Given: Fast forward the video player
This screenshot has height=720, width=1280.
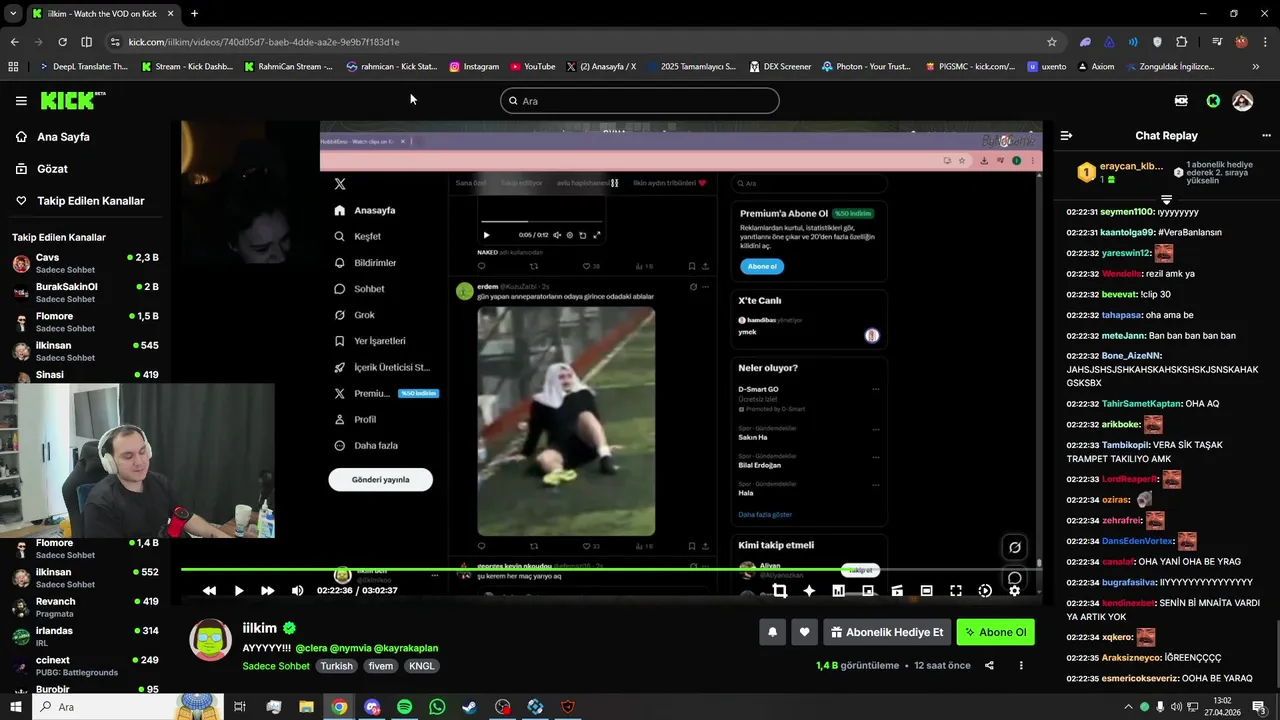Looking at the screenshot, I should point(267,591).
